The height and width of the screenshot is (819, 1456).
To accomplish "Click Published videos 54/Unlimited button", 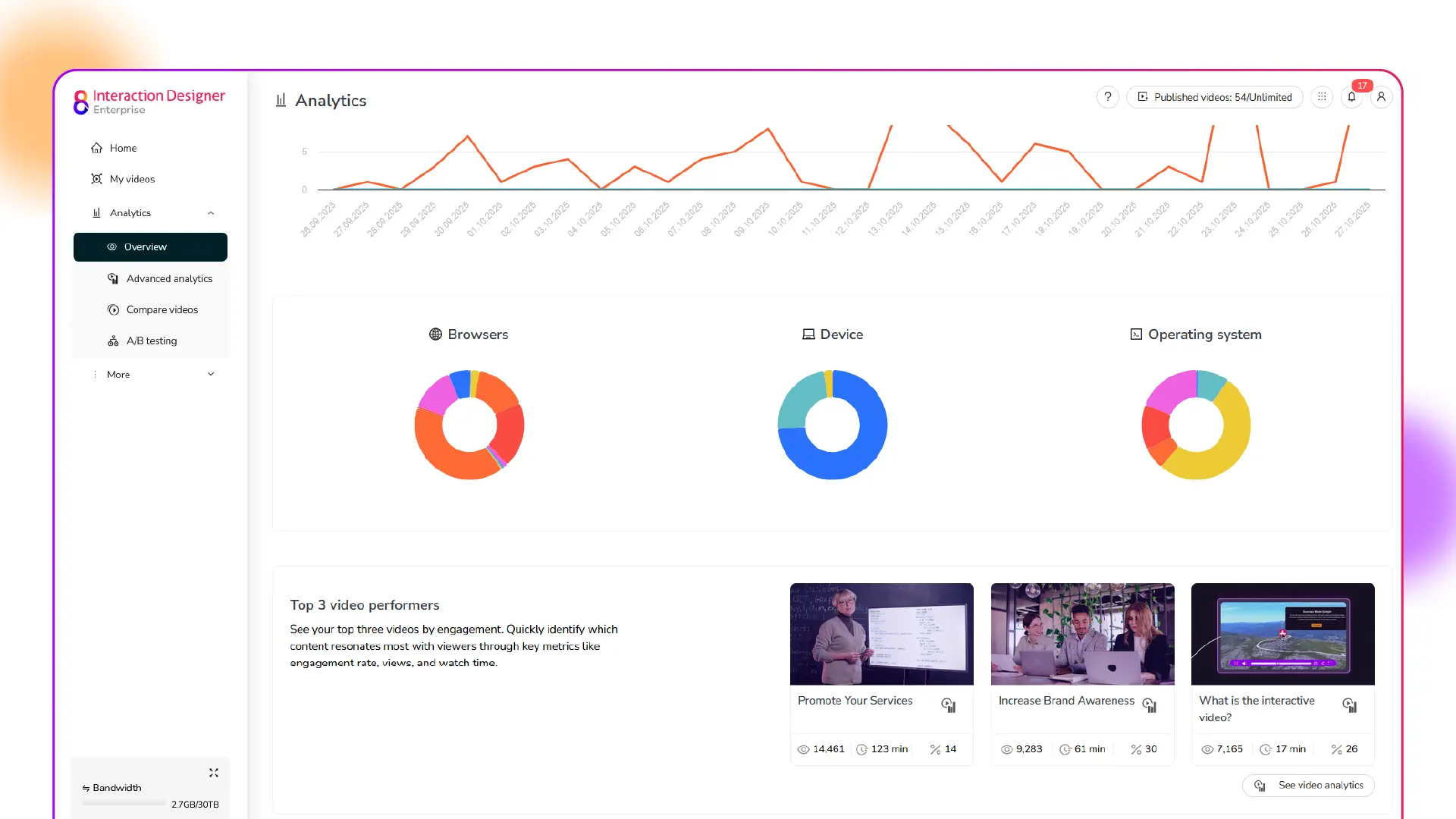I will tap(1214, 97).
